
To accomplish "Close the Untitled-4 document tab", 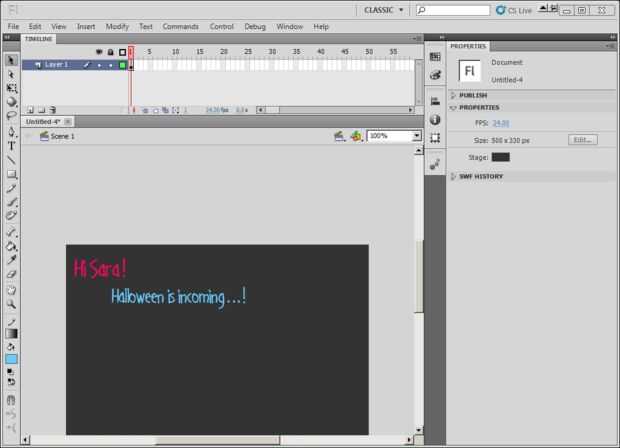I will [x=68, y=122].
